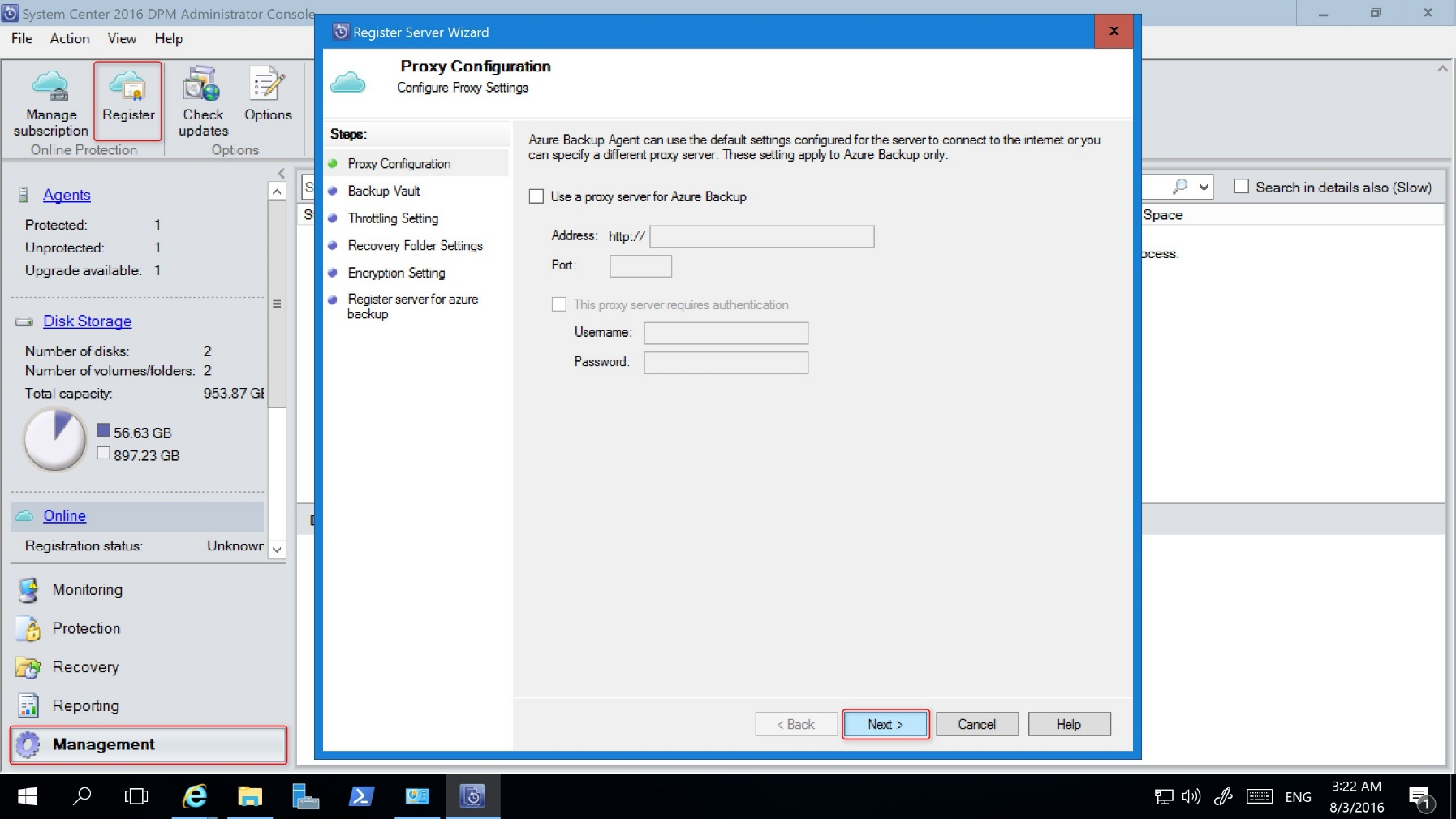Click the Next button in the wizard
1456x819 pixels.
tap(884, 723)
